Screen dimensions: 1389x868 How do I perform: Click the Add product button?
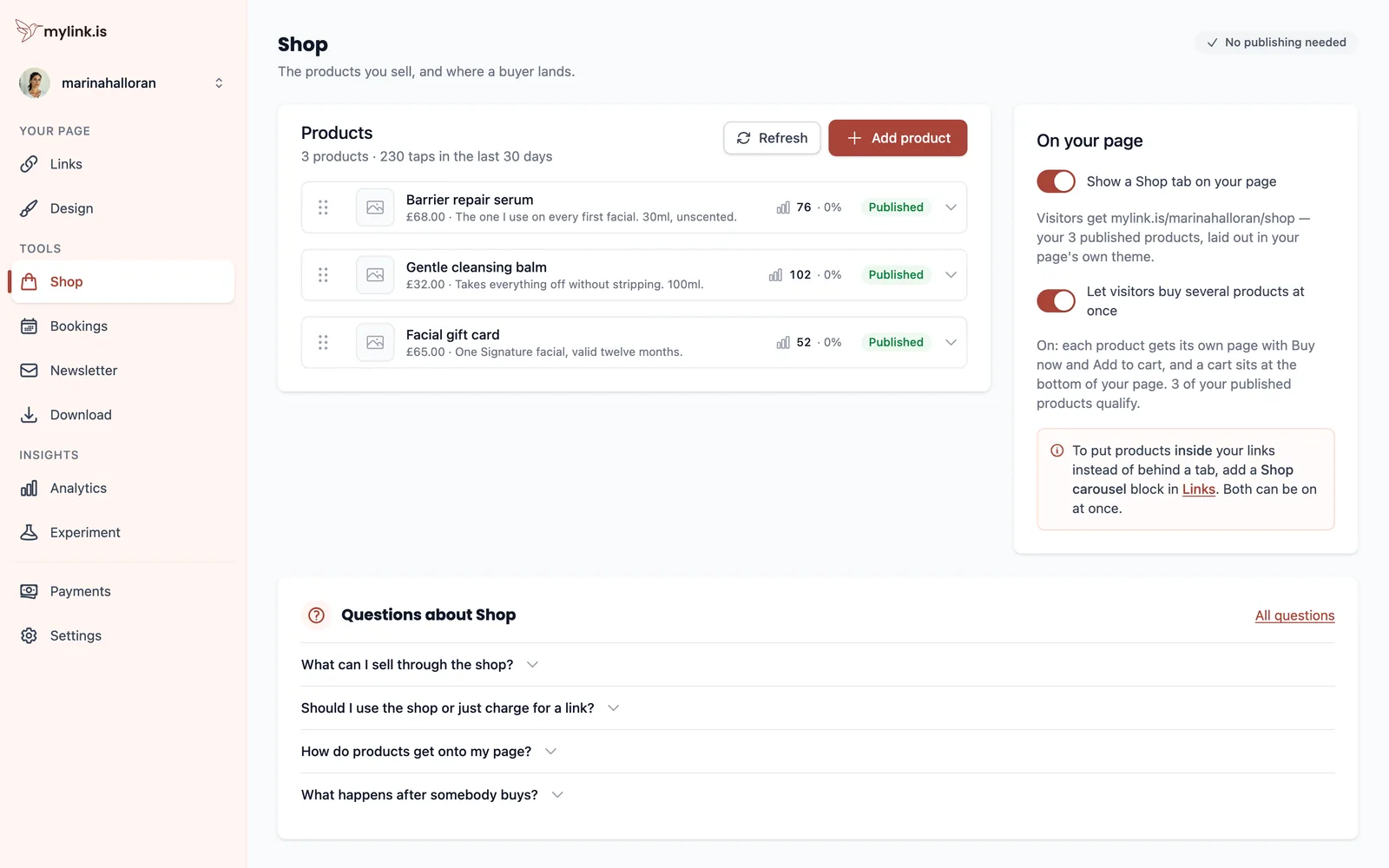pos(898,138)
